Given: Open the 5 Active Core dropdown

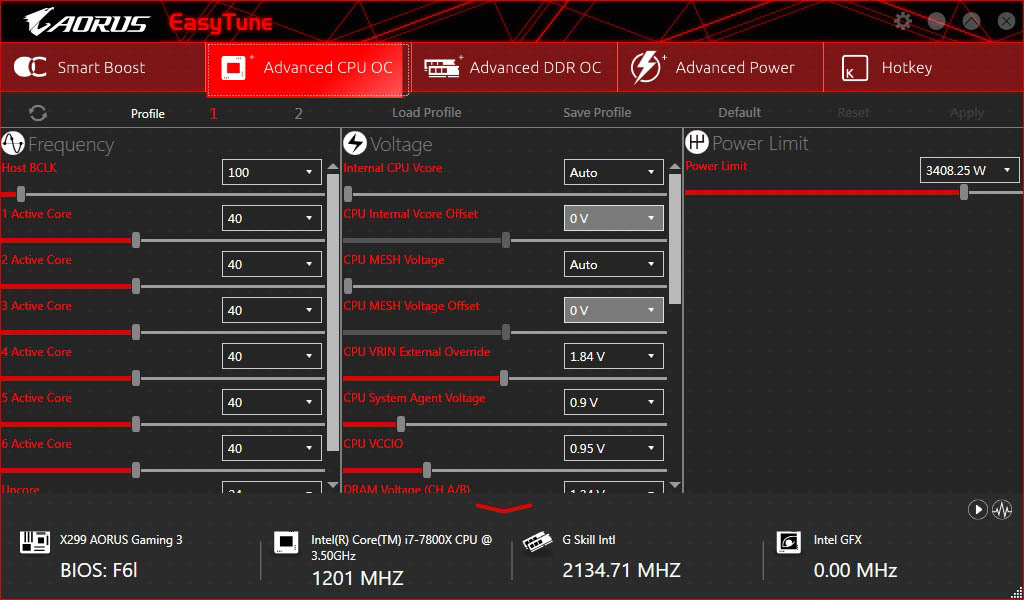Looking at the screenshot, I should tap(272, 402).
